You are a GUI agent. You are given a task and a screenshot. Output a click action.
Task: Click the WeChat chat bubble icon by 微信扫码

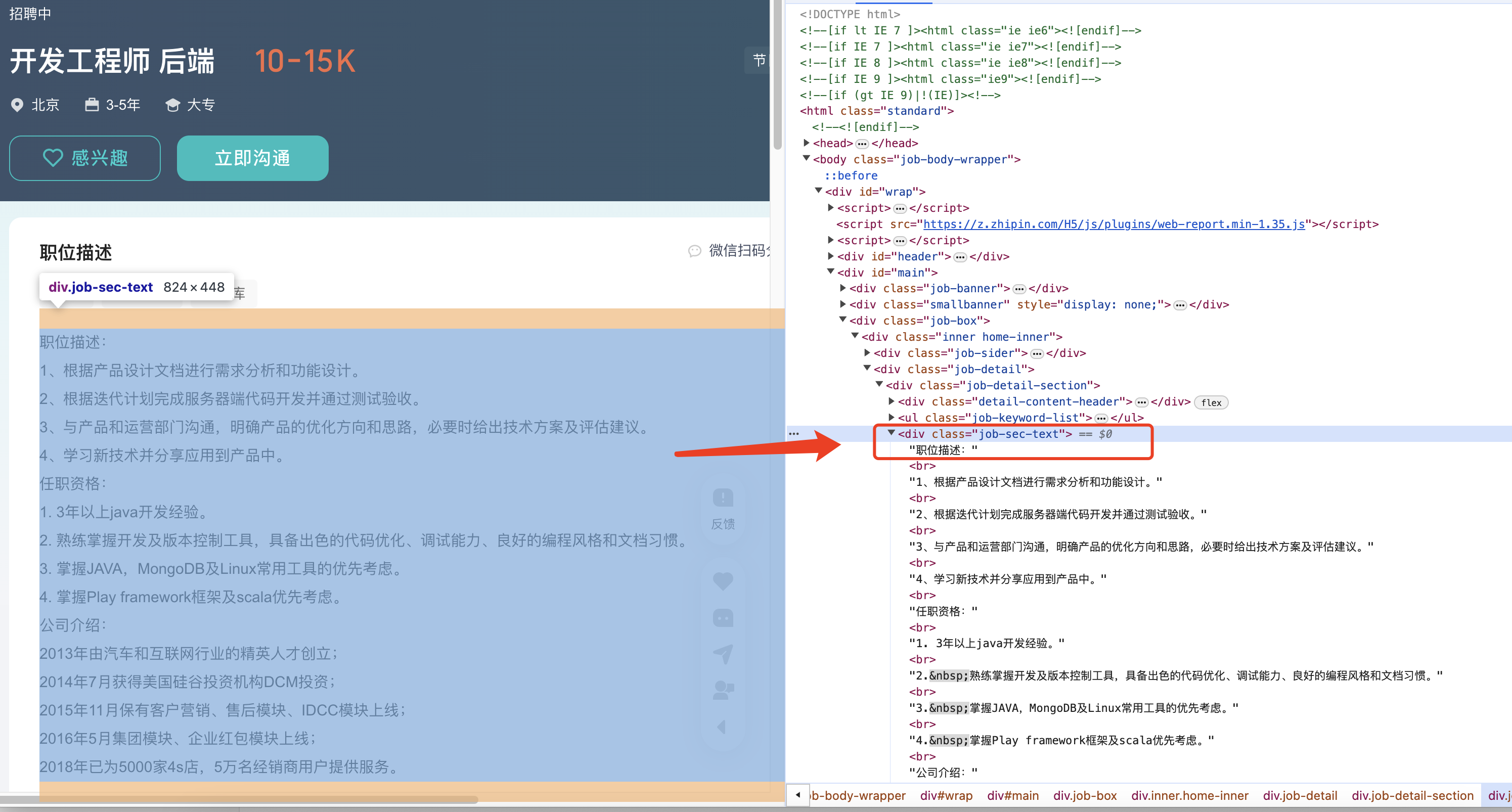(694, 251)
